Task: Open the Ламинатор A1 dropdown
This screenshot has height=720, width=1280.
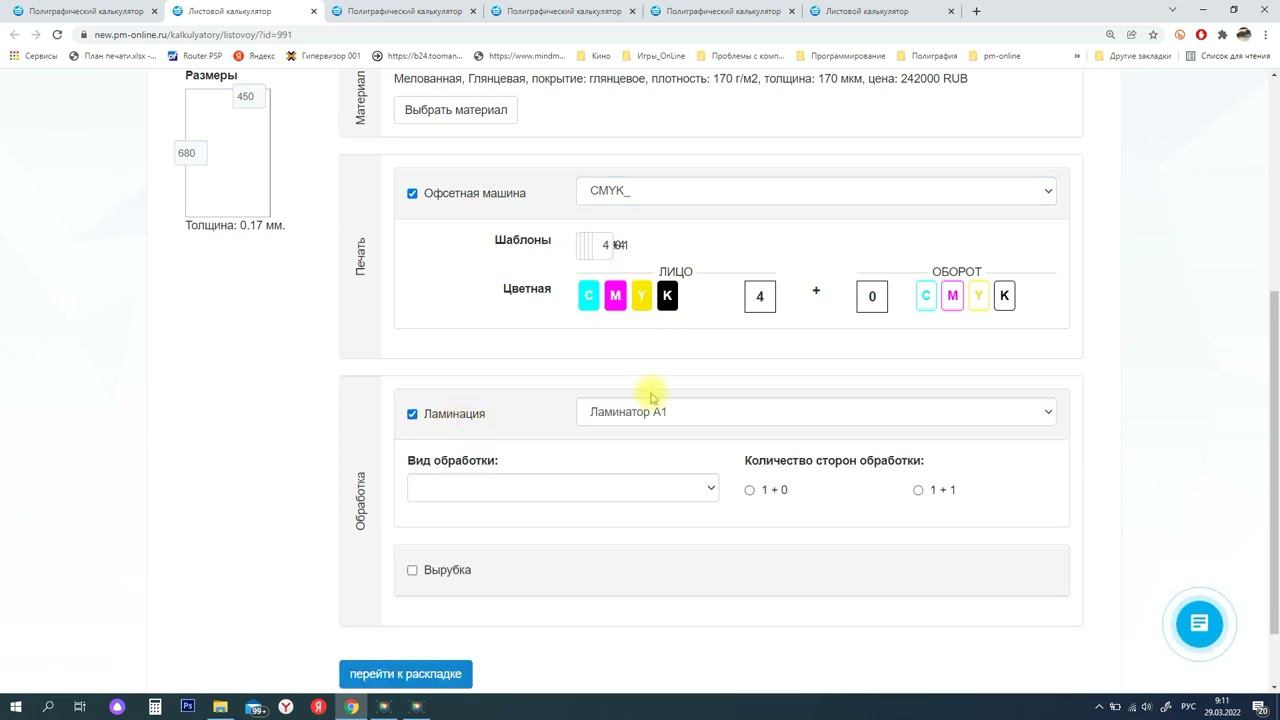Action: coord(816,412)
